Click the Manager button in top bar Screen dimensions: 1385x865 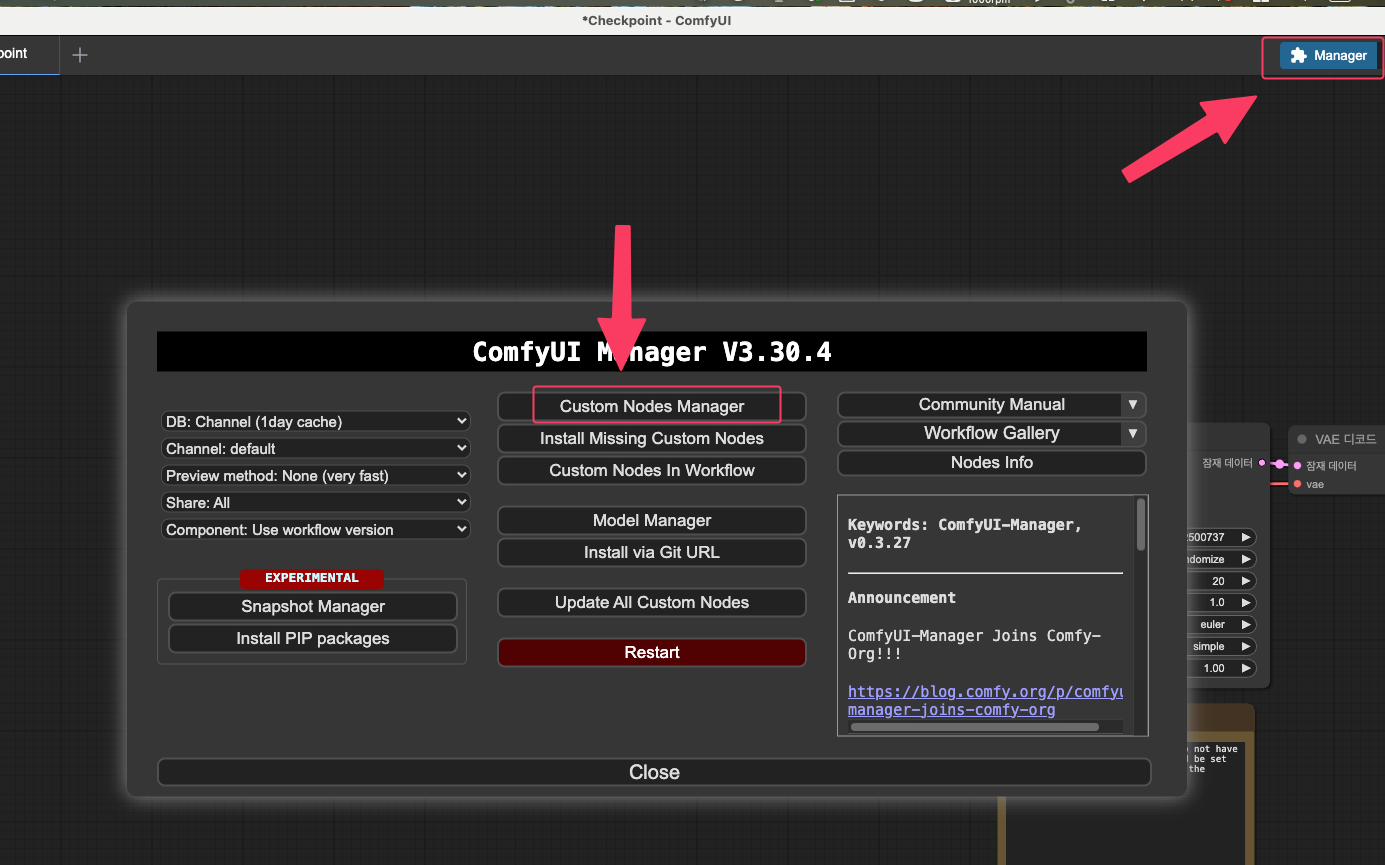(1328, 56)
